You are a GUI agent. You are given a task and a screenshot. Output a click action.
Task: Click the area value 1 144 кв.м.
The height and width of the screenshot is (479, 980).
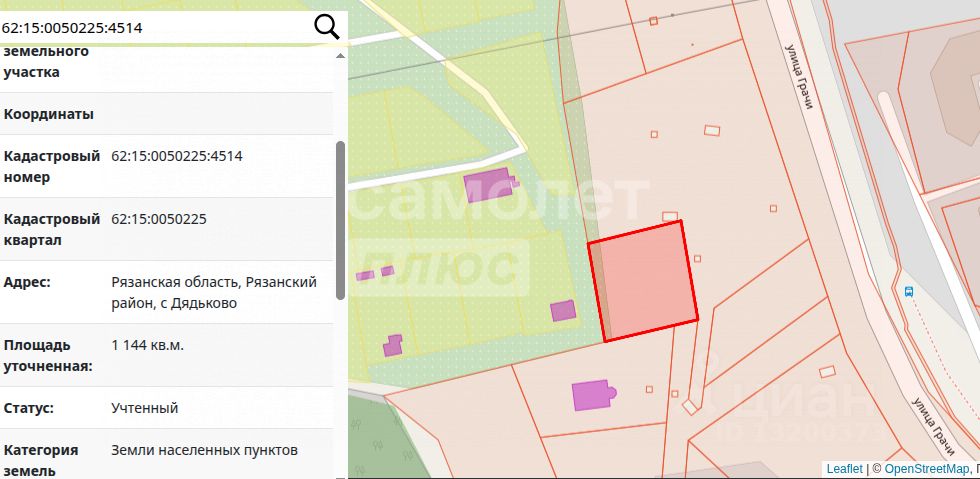(148, 345)
